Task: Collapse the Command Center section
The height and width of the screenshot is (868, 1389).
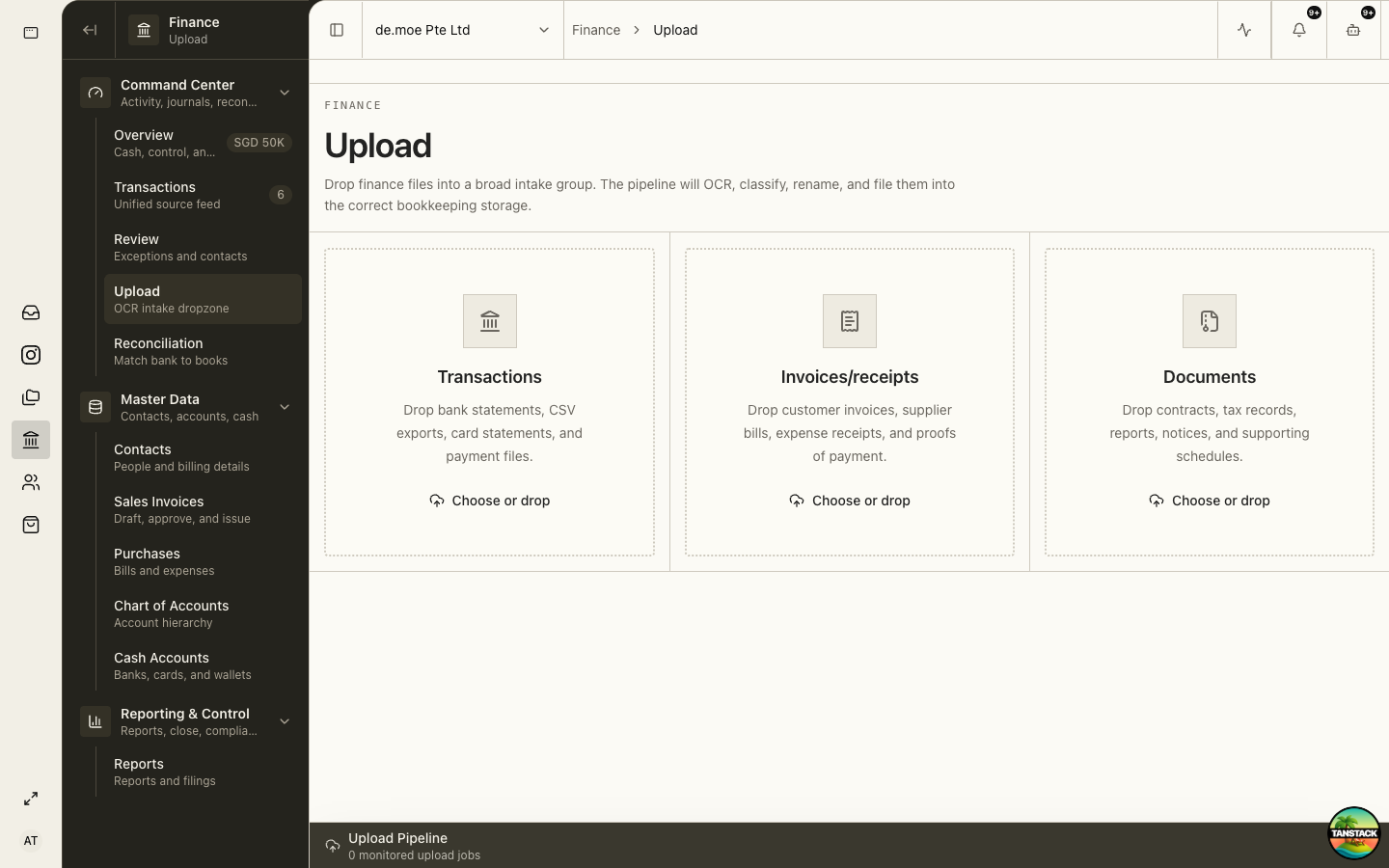Action: tap(185, 93)
